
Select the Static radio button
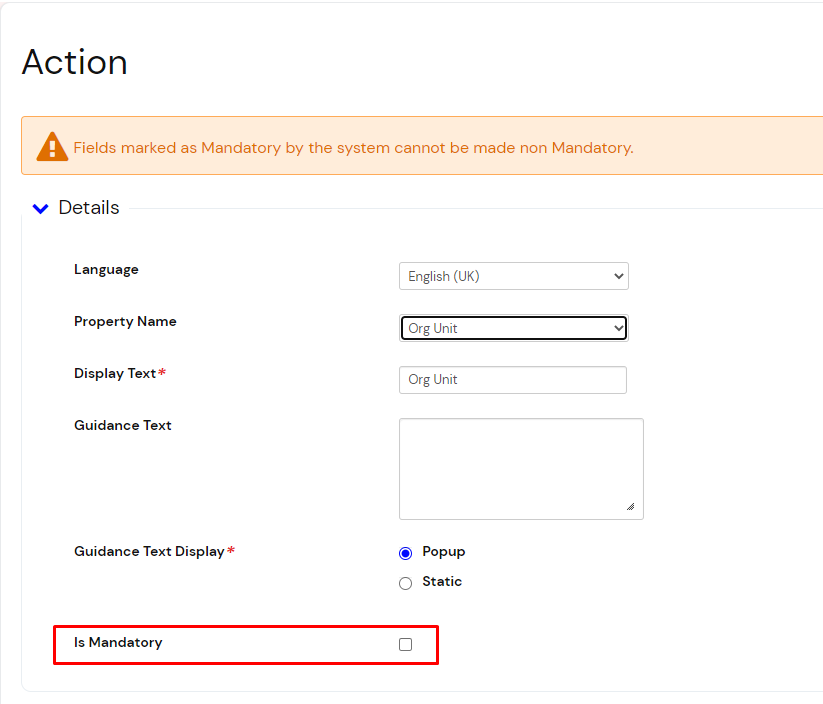[x=405, y=583]
